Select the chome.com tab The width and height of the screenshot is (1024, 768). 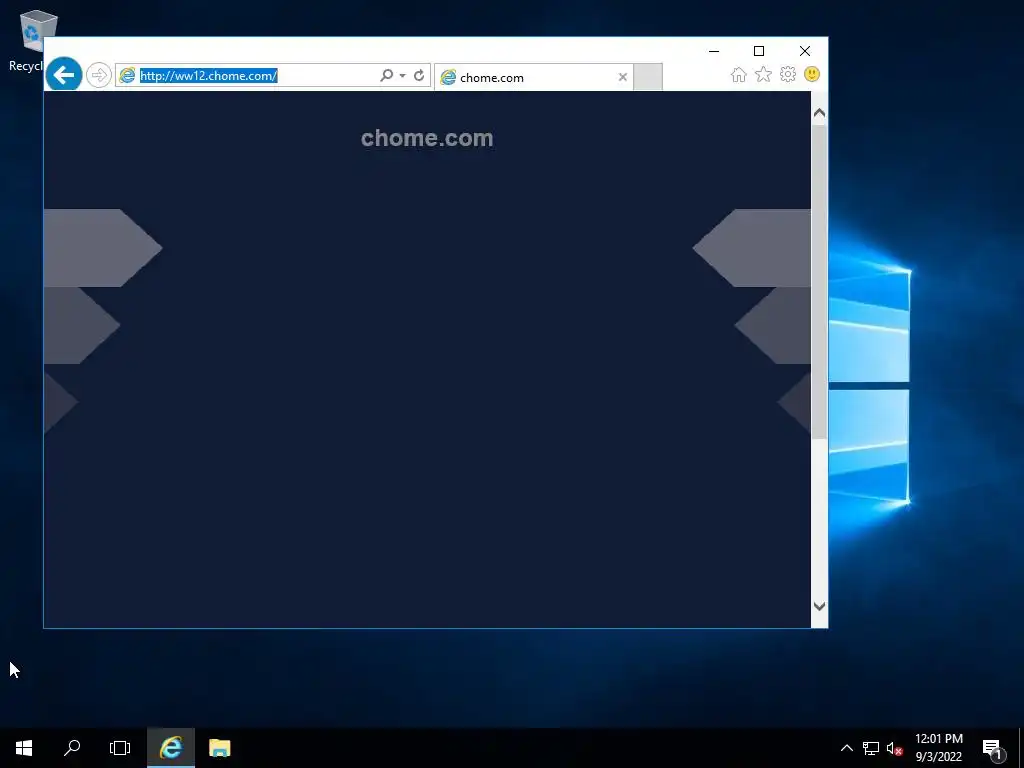point(533,77)
